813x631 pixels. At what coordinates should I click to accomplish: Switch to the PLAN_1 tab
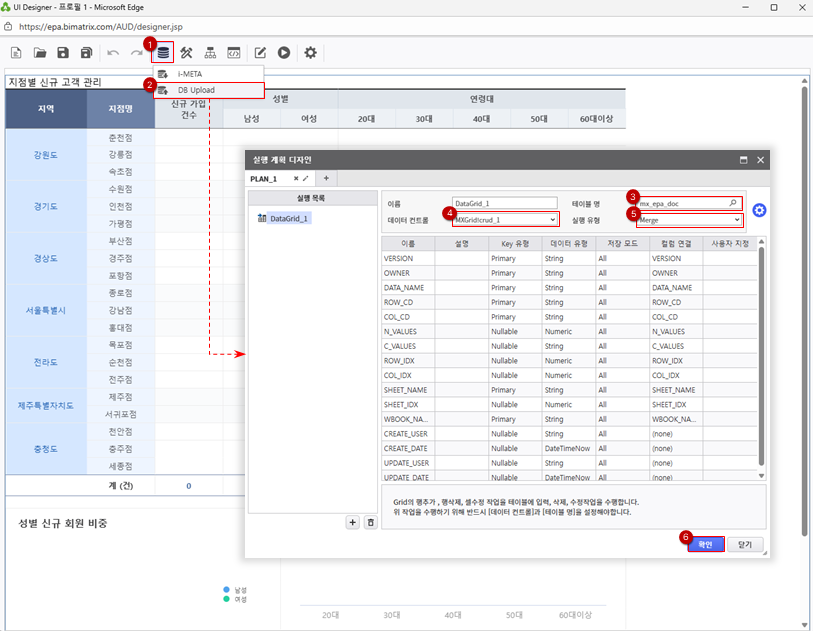[264, 178]
